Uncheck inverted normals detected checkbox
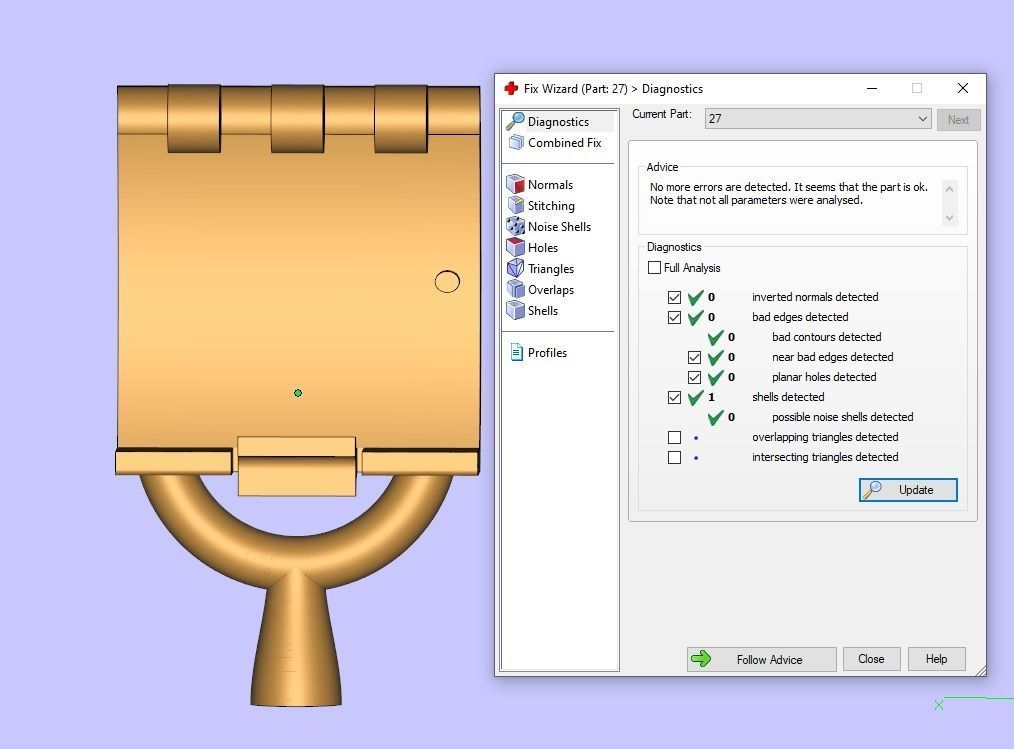Image resolution: width=1014 pixels, height=749 pixels. coord(674,298)
